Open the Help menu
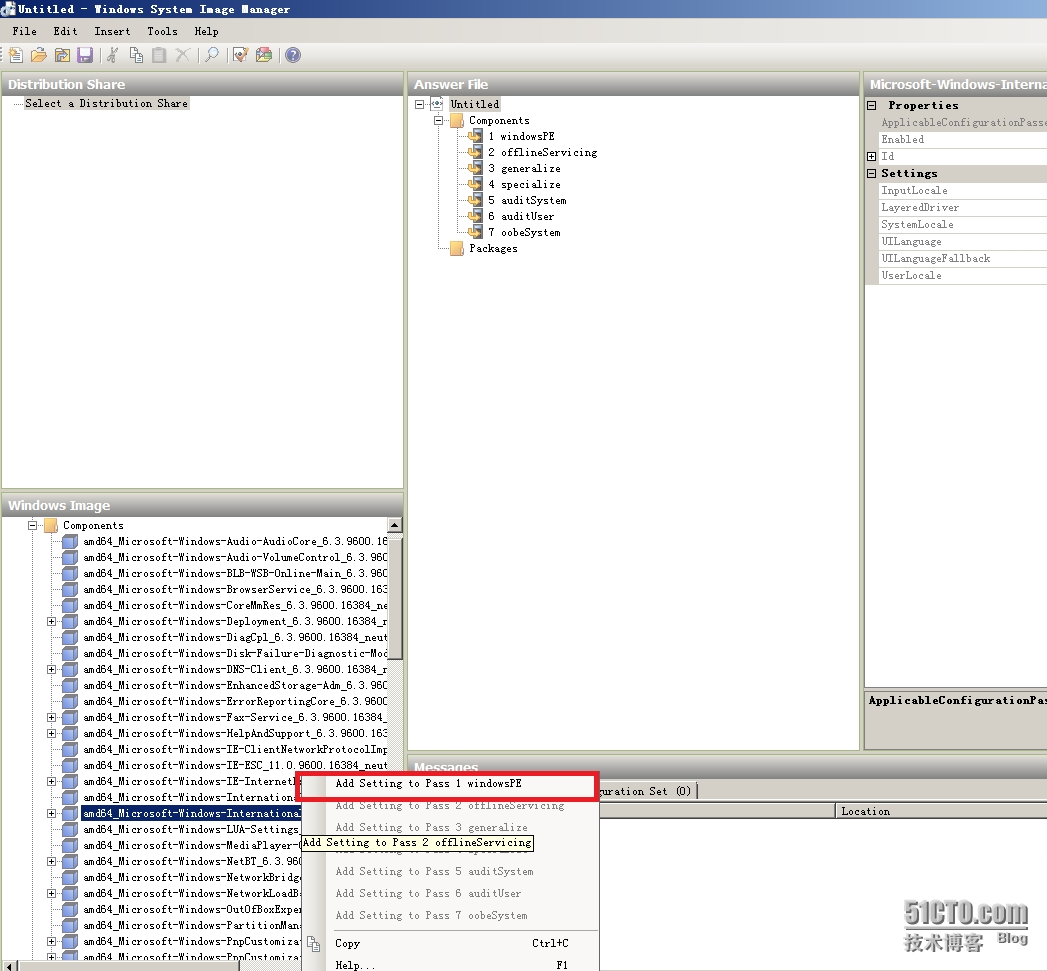Viewport: 1047px width, 971px height. tap(206, 31)
